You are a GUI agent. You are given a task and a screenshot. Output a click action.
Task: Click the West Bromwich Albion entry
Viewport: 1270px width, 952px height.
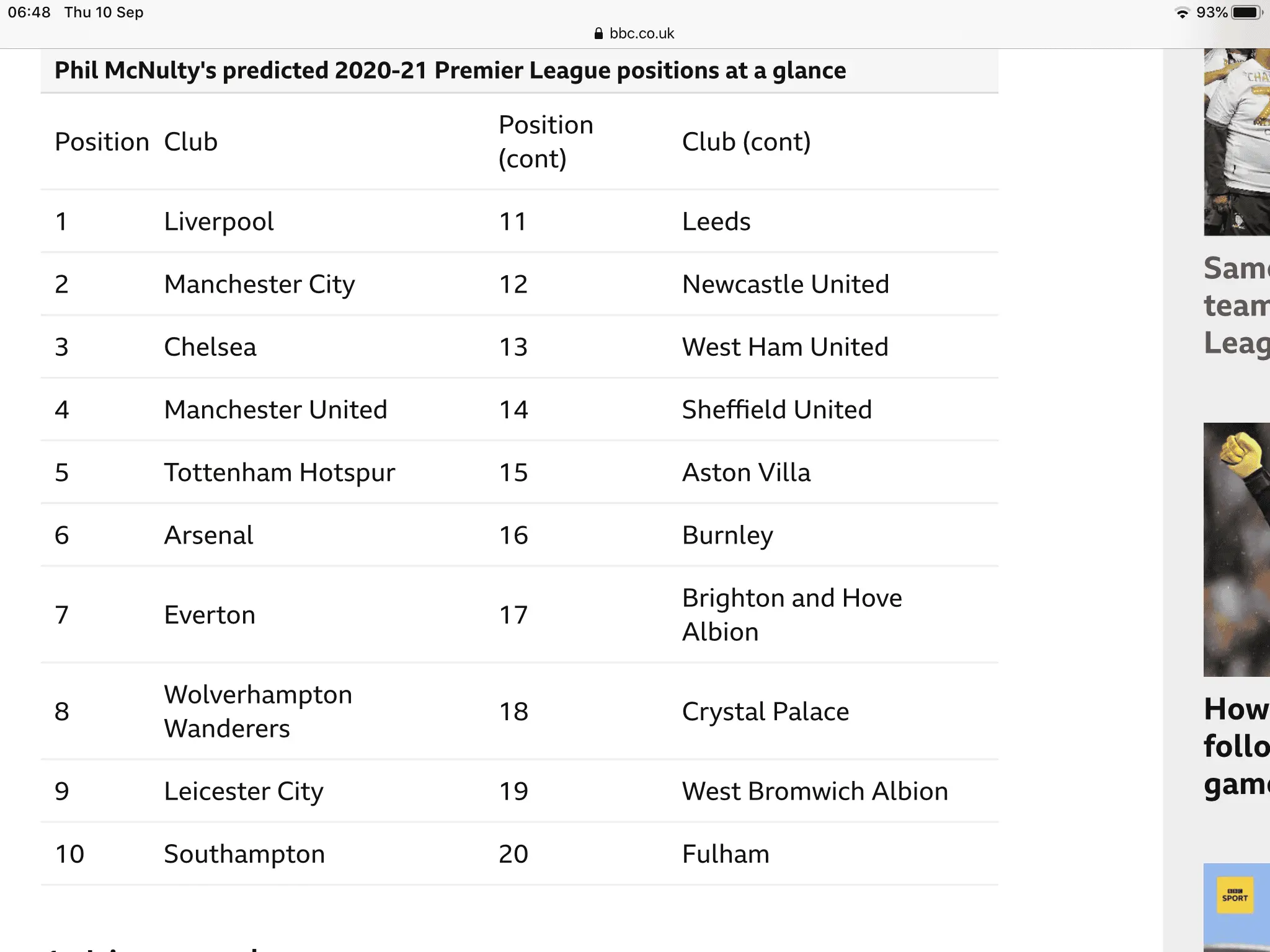coord(815,791)
